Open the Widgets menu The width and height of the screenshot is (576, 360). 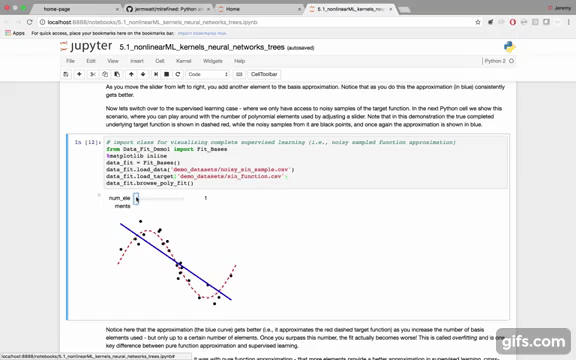pos(213,61)
